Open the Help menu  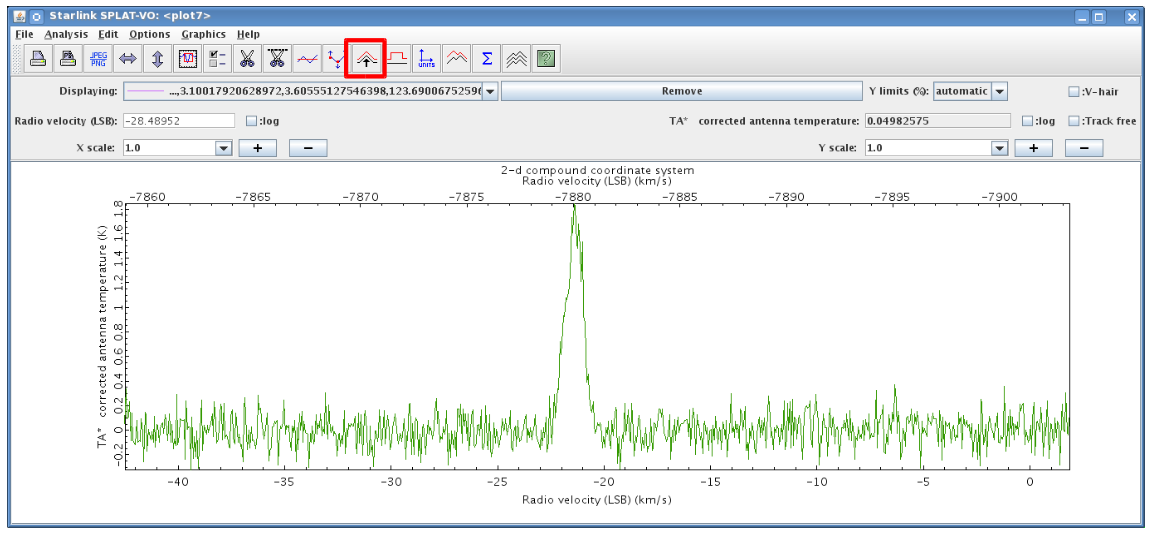[x=248, y=34]
